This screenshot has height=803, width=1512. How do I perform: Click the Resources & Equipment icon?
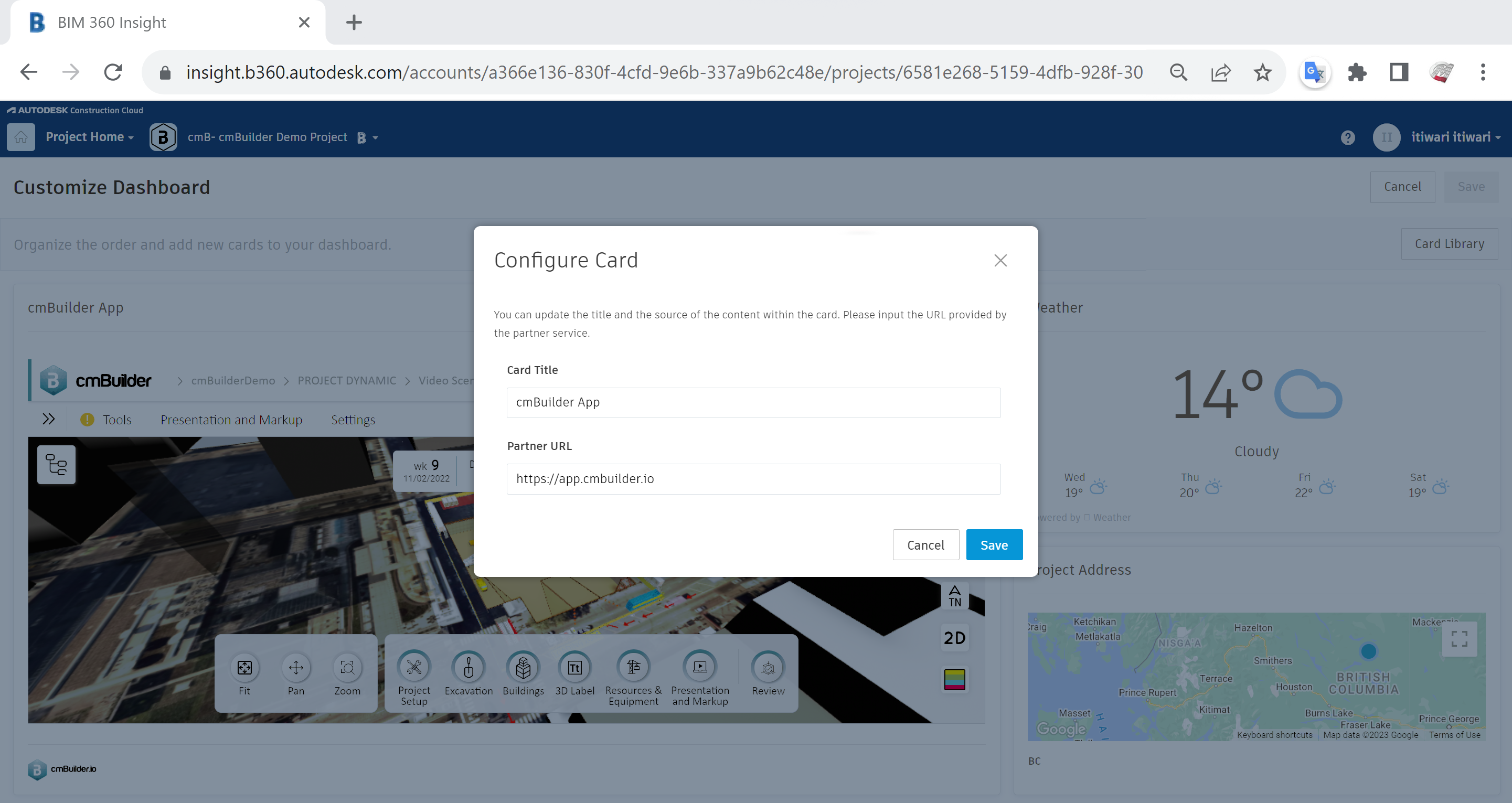(x=633, y=668)
